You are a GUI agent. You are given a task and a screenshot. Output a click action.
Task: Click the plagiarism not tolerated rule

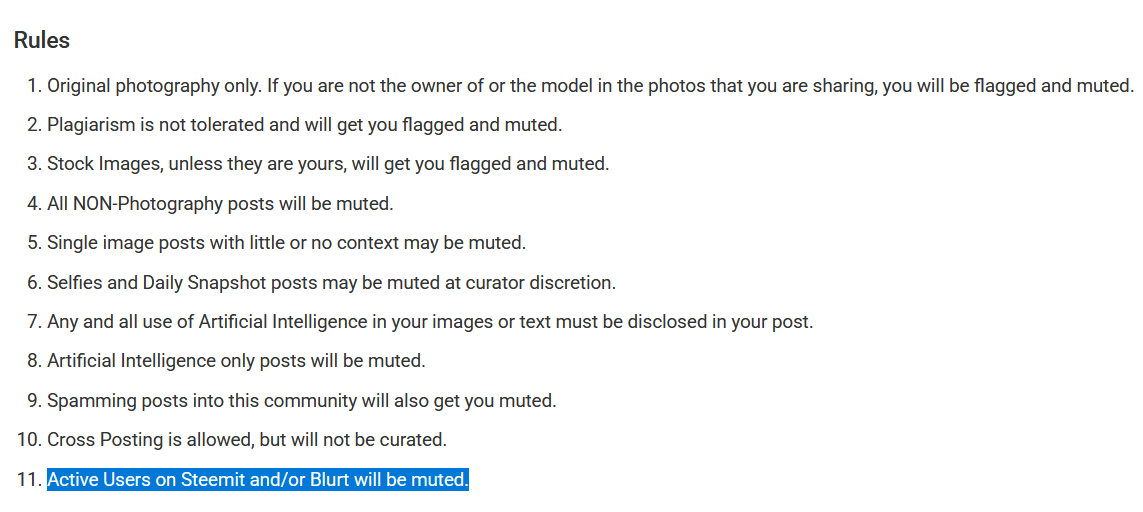tap(304, 125)
